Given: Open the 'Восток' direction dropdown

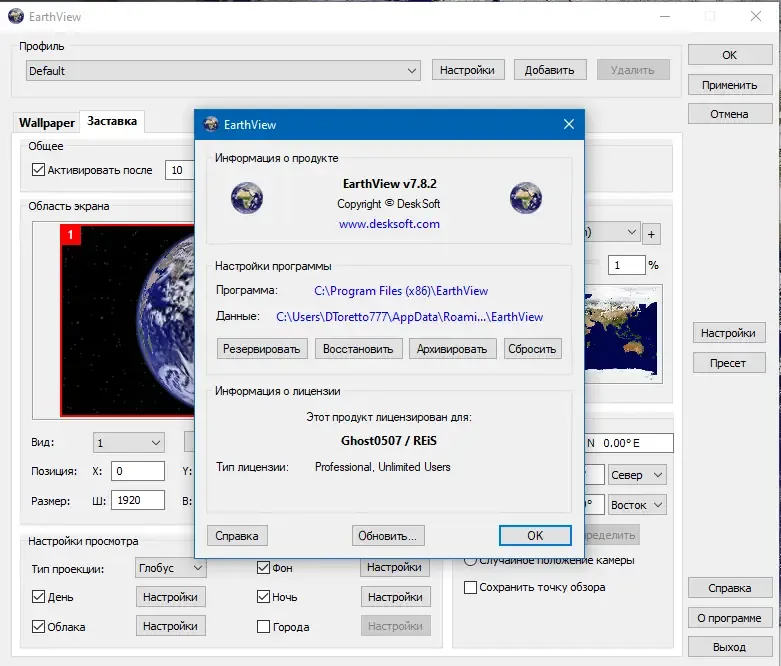Looking at the screenshot, I should pyautogui.click(x=637, y=505).
